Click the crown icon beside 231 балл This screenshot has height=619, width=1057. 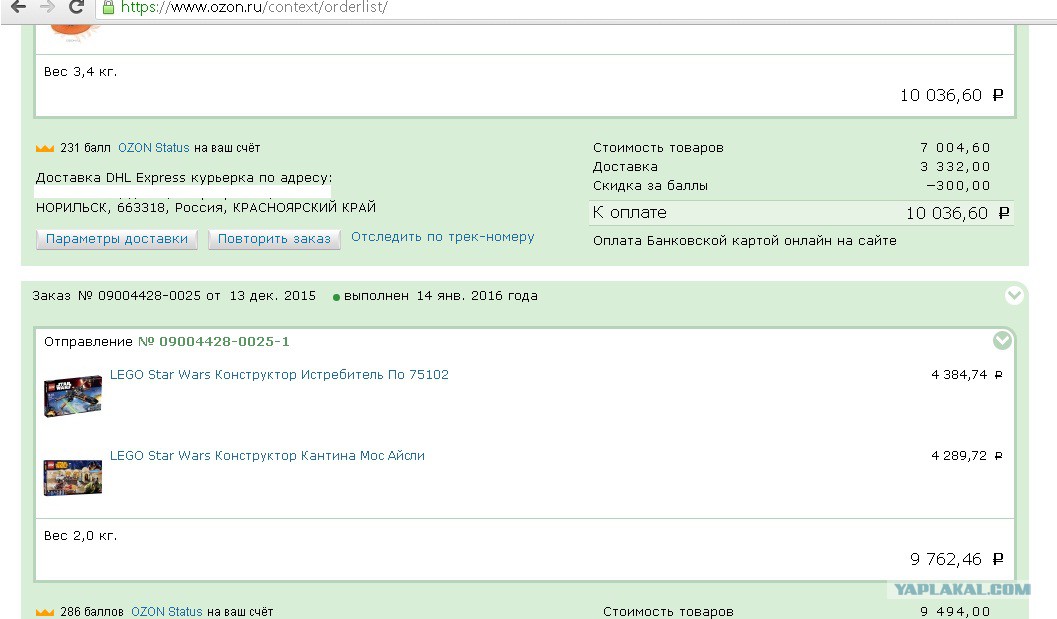point(44,148)
